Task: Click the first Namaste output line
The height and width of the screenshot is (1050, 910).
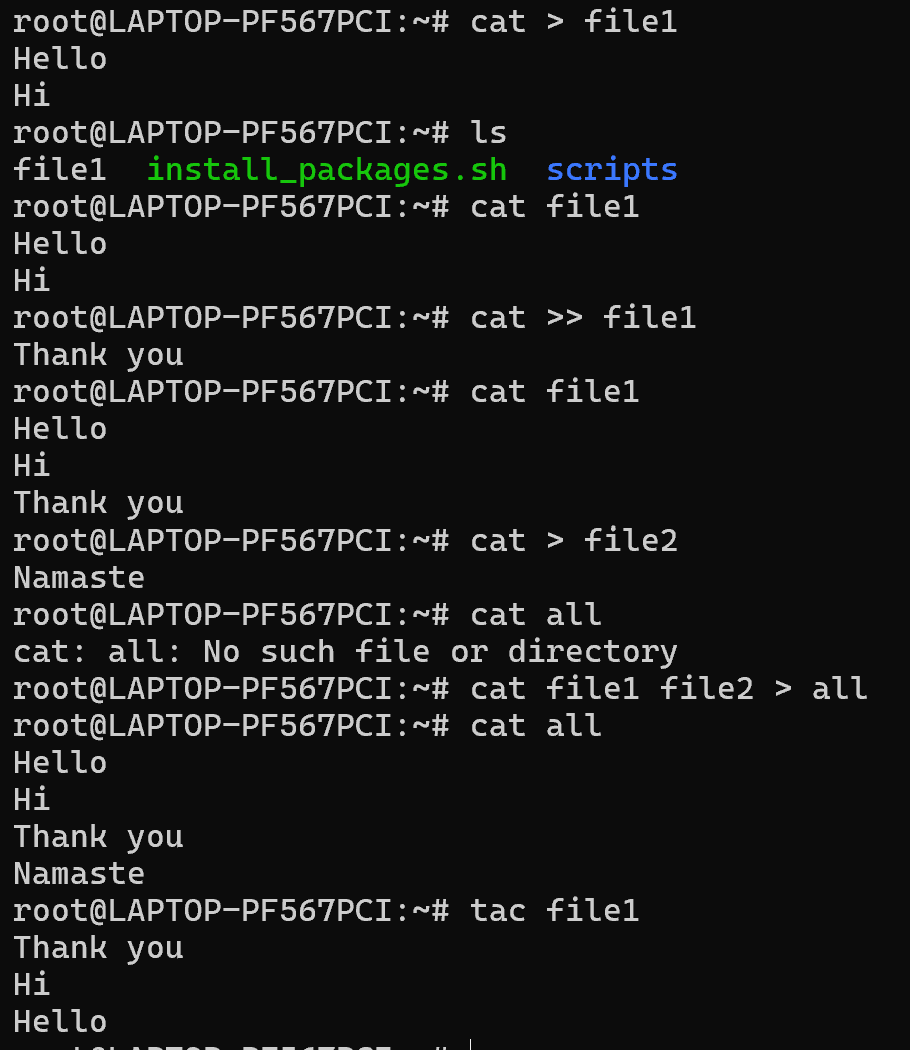Action: pos(79,578)
